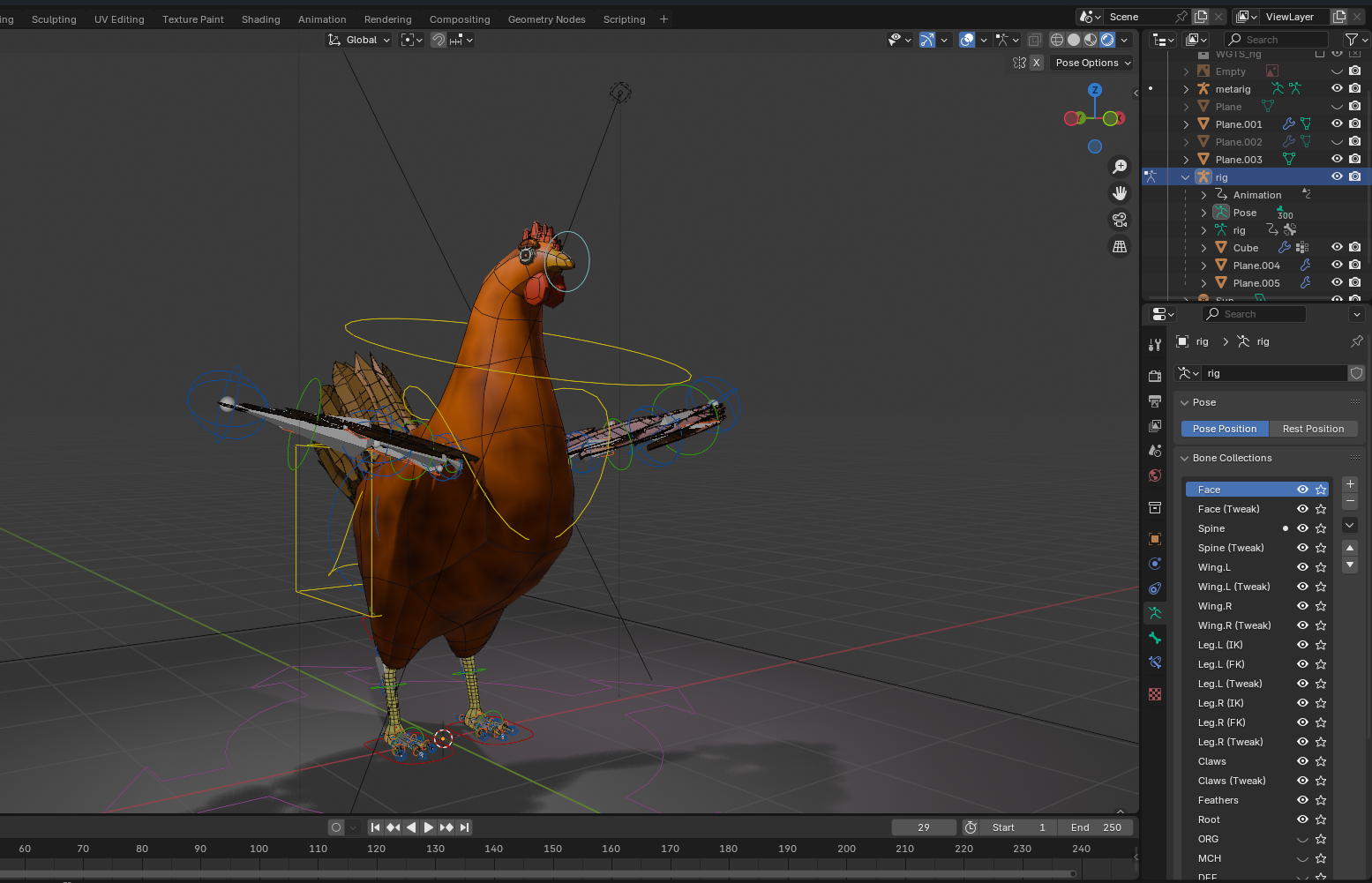Open the Scripting workspace tab

(x=624, y=19)
